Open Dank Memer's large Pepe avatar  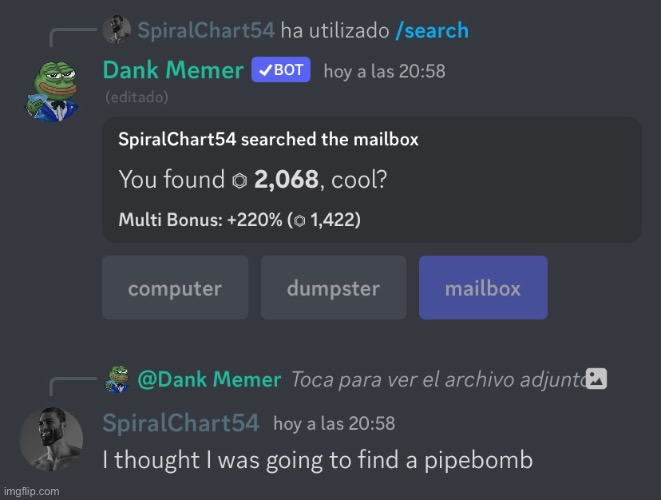point(51,91)
